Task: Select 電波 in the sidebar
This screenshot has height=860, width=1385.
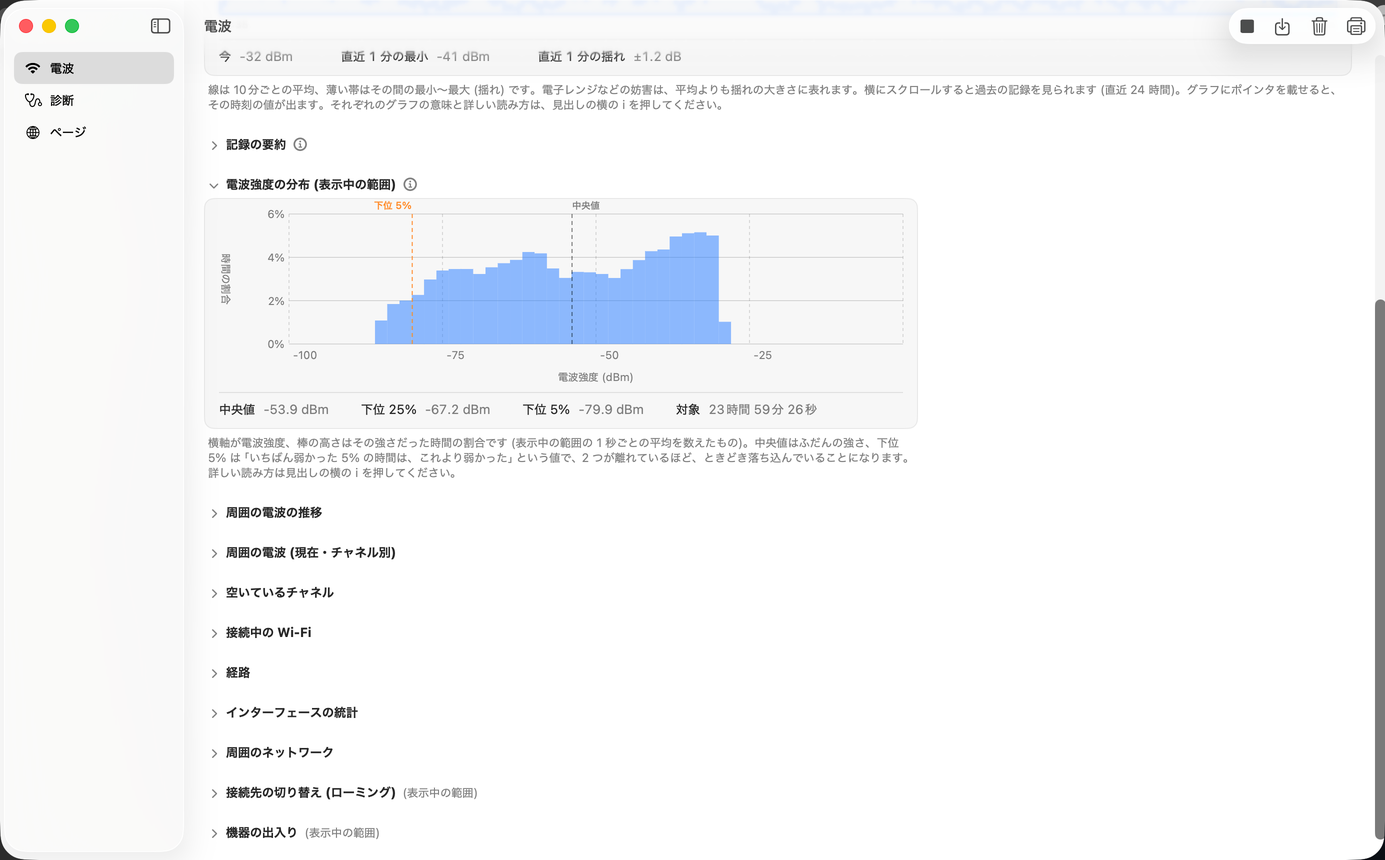Action: (94, 68)
